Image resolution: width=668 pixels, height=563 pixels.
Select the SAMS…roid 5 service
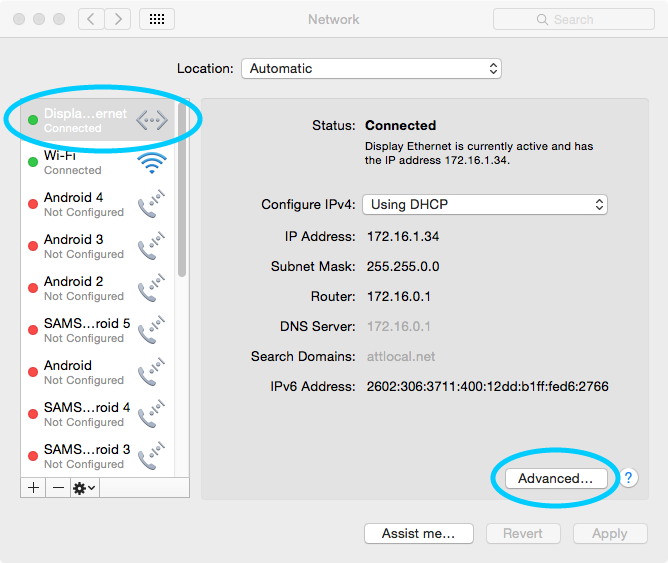pos(98,330)
